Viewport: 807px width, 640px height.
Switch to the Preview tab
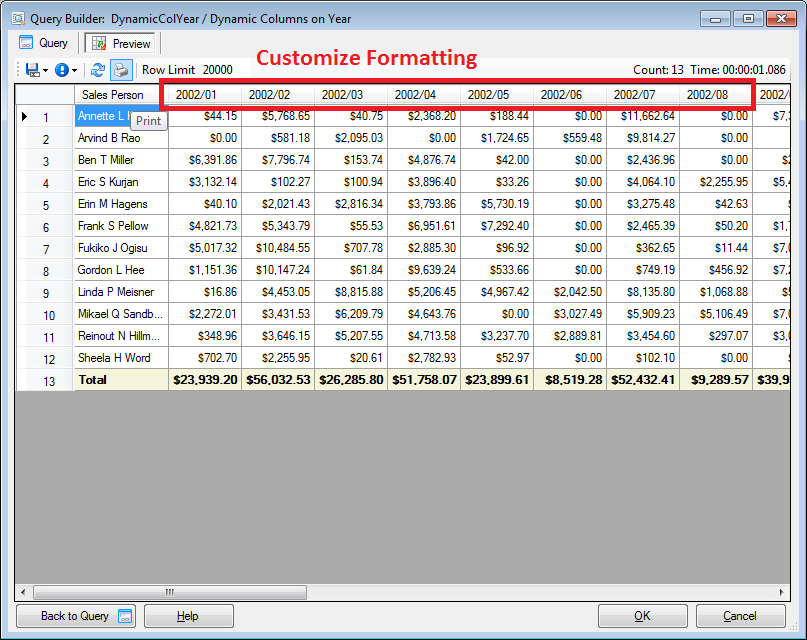click(x=121, y=44)
